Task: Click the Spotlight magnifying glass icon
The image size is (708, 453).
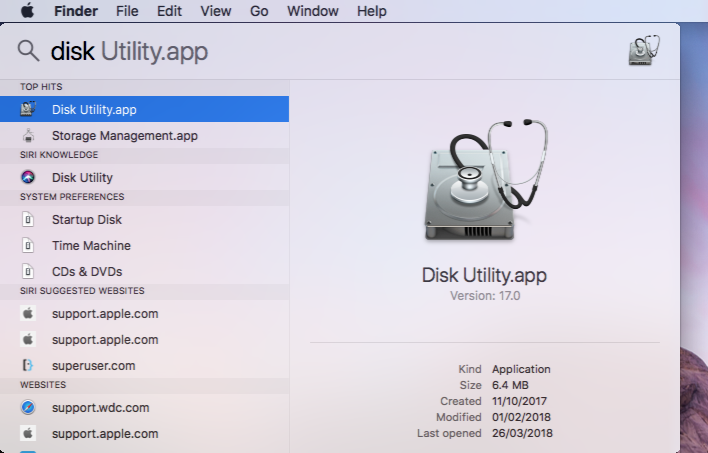Action: tap(29, 51)
